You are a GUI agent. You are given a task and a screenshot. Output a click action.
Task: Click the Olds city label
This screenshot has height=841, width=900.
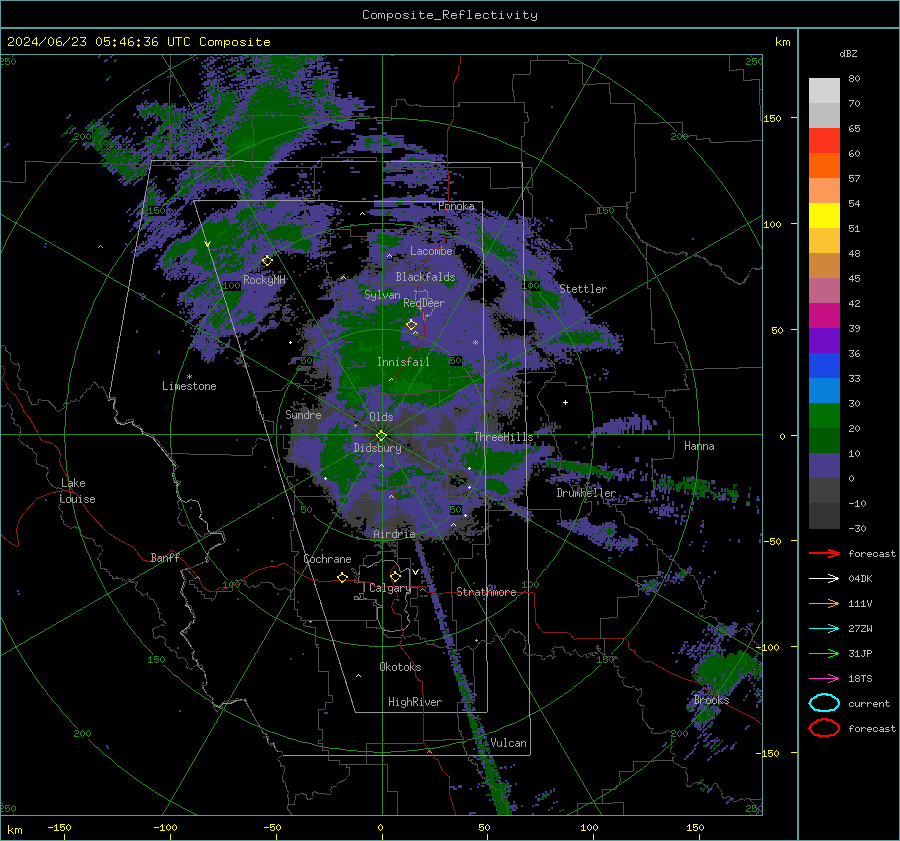[381, 417]
